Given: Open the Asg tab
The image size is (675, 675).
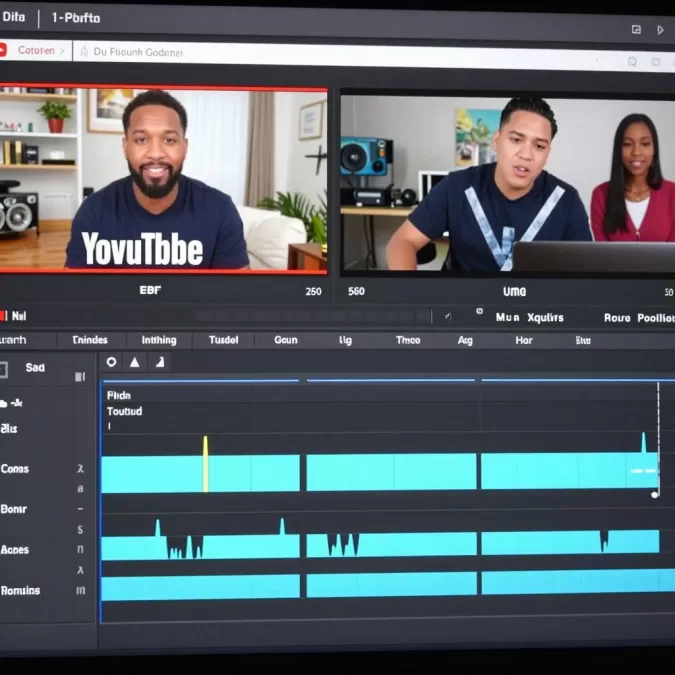Looking at the screenshot, I should [x=465, y=341].
